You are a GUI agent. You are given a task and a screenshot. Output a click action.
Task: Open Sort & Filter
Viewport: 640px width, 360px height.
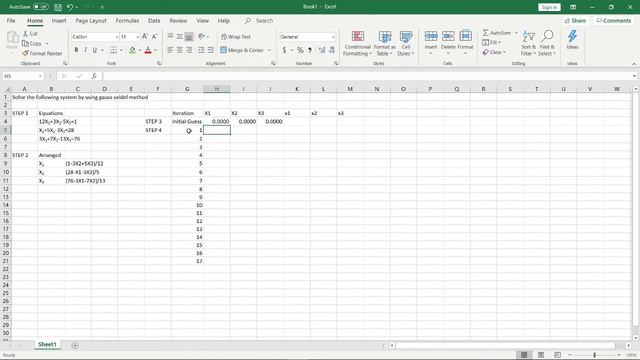(x=529, y=43)
